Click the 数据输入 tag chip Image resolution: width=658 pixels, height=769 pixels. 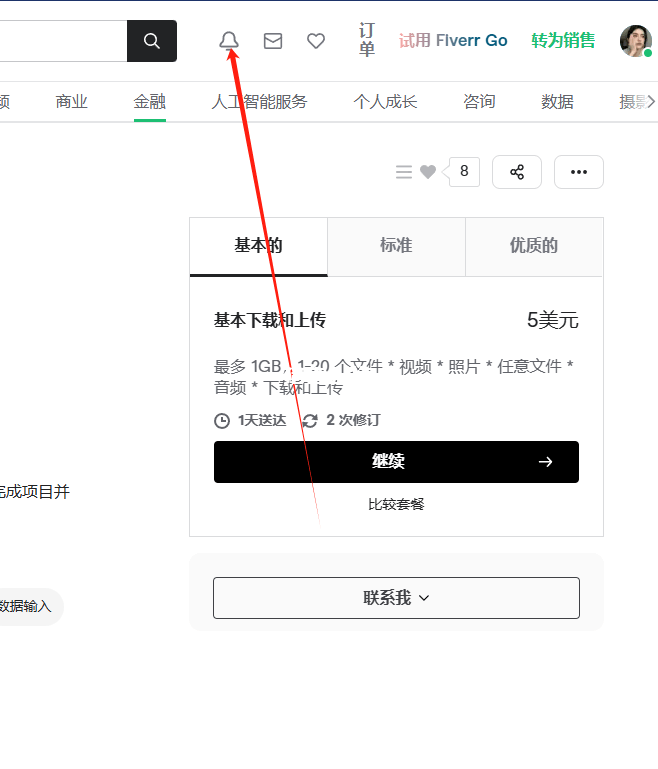click(x=27, y=606)
